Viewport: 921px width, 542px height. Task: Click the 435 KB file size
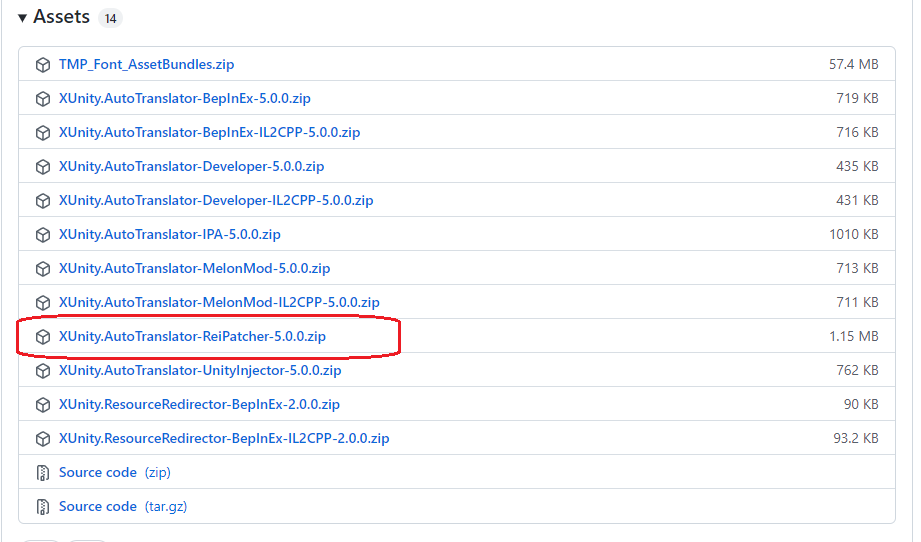pyautogui.click(x=858, y=167)
